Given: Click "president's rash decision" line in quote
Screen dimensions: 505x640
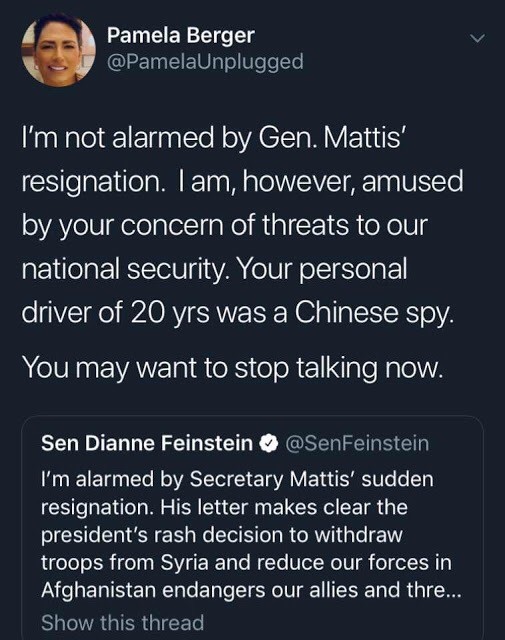Looking at the screenshot, I should point(222,535).
